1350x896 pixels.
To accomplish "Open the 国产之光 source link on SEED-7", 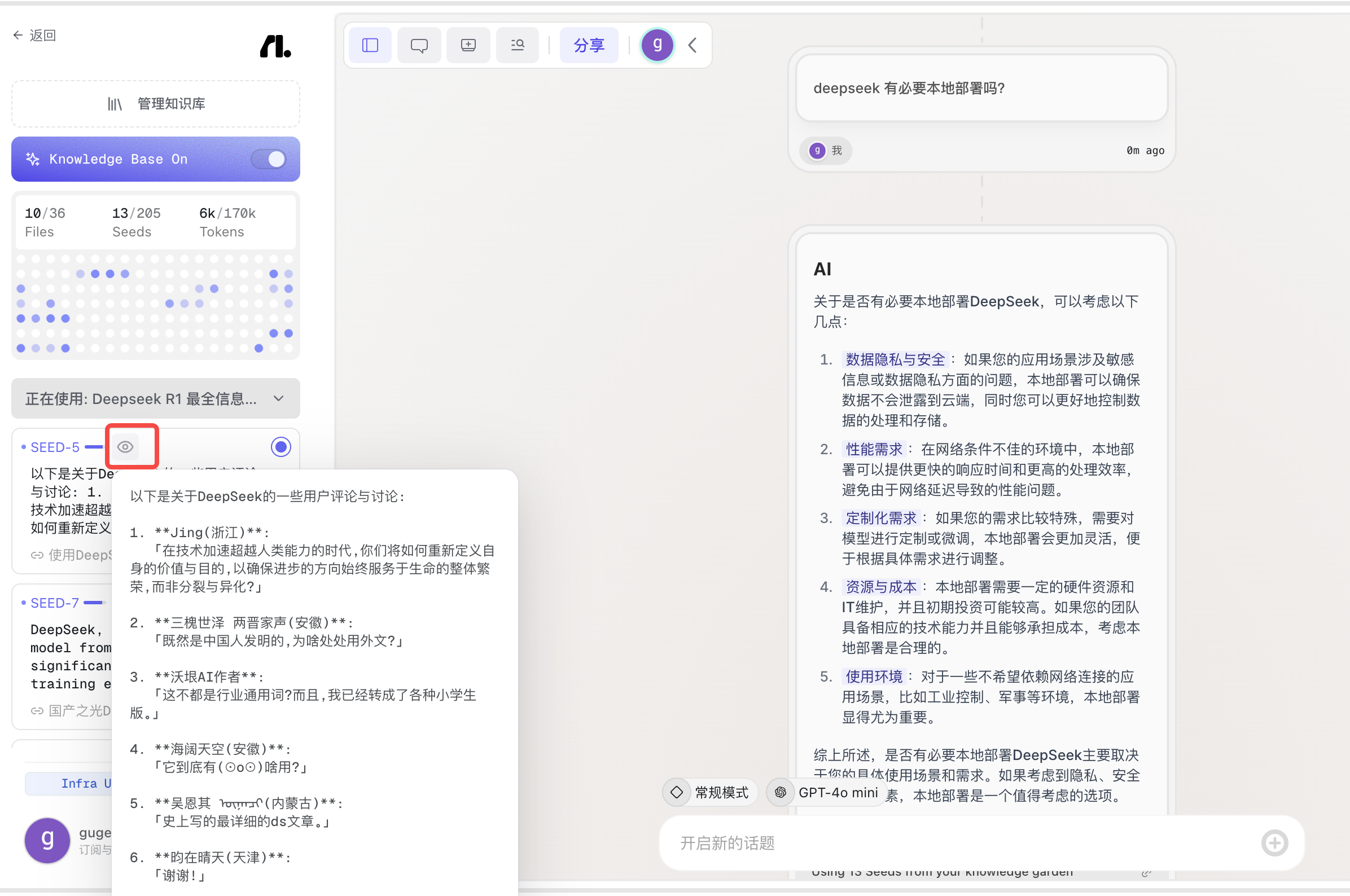I will [72, 711].
